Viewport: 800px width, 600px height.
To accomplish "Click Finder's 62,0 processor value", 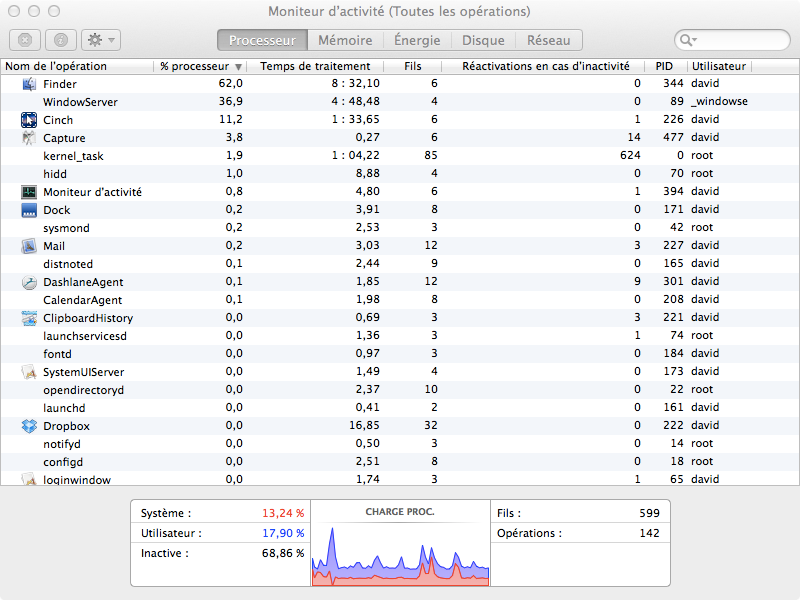I will pos(231,83).
